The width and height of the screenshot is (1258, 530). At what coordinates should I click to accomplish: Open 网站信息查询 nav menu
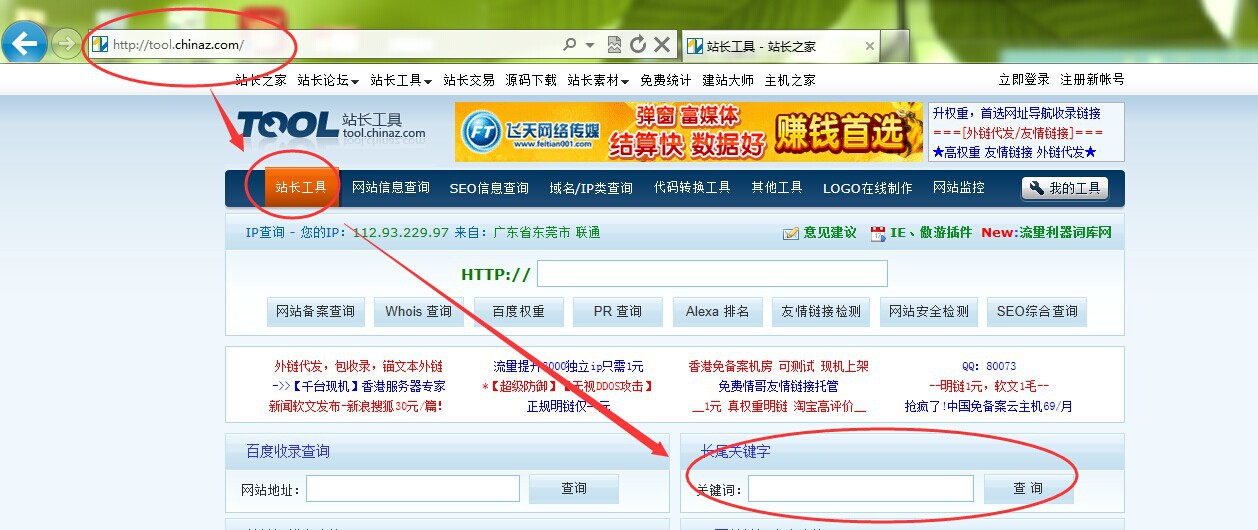click(391, 188)
